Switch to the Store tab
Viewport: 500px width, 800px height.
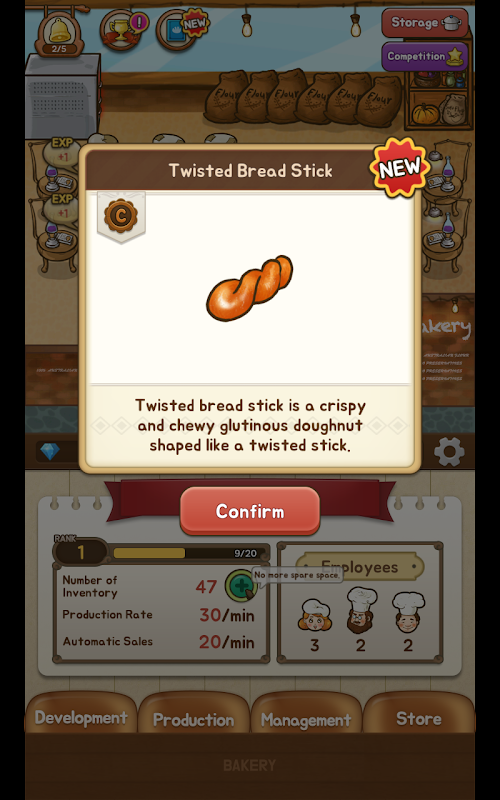[x=418, y=718]
